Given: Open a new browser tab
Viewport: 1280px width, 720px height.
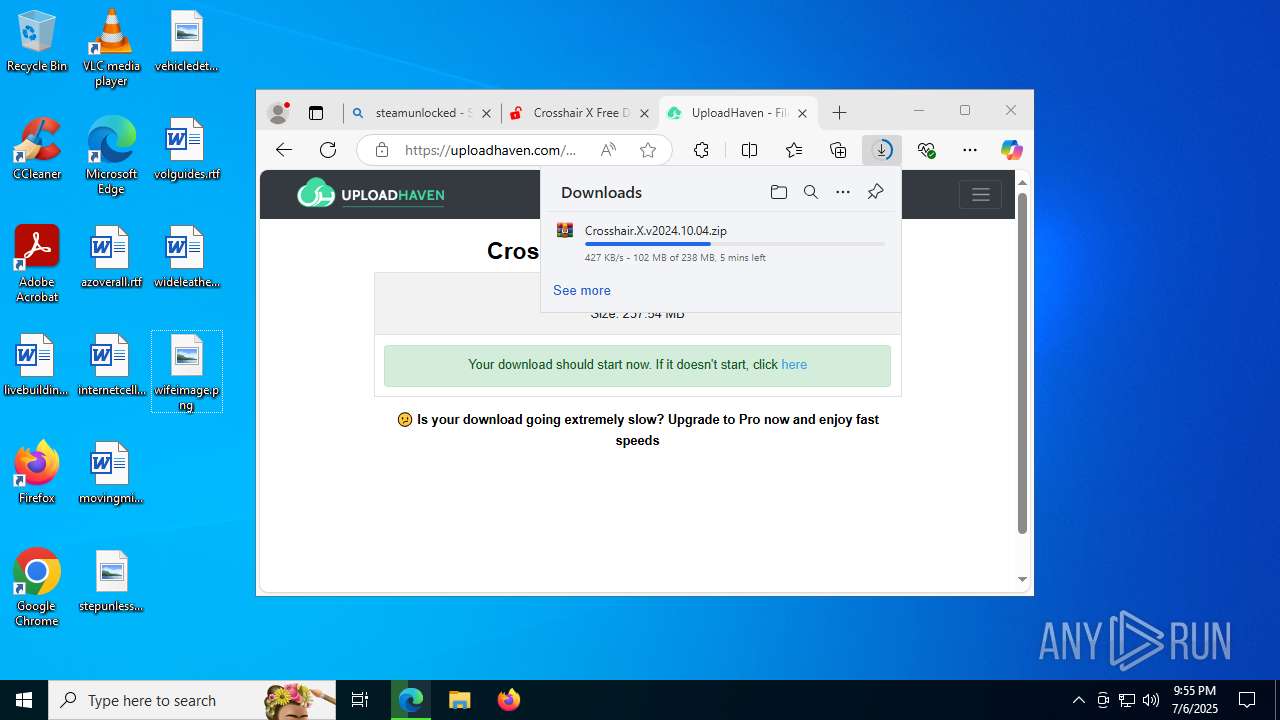Looking at the screenshot, I should tap(840, 113).
